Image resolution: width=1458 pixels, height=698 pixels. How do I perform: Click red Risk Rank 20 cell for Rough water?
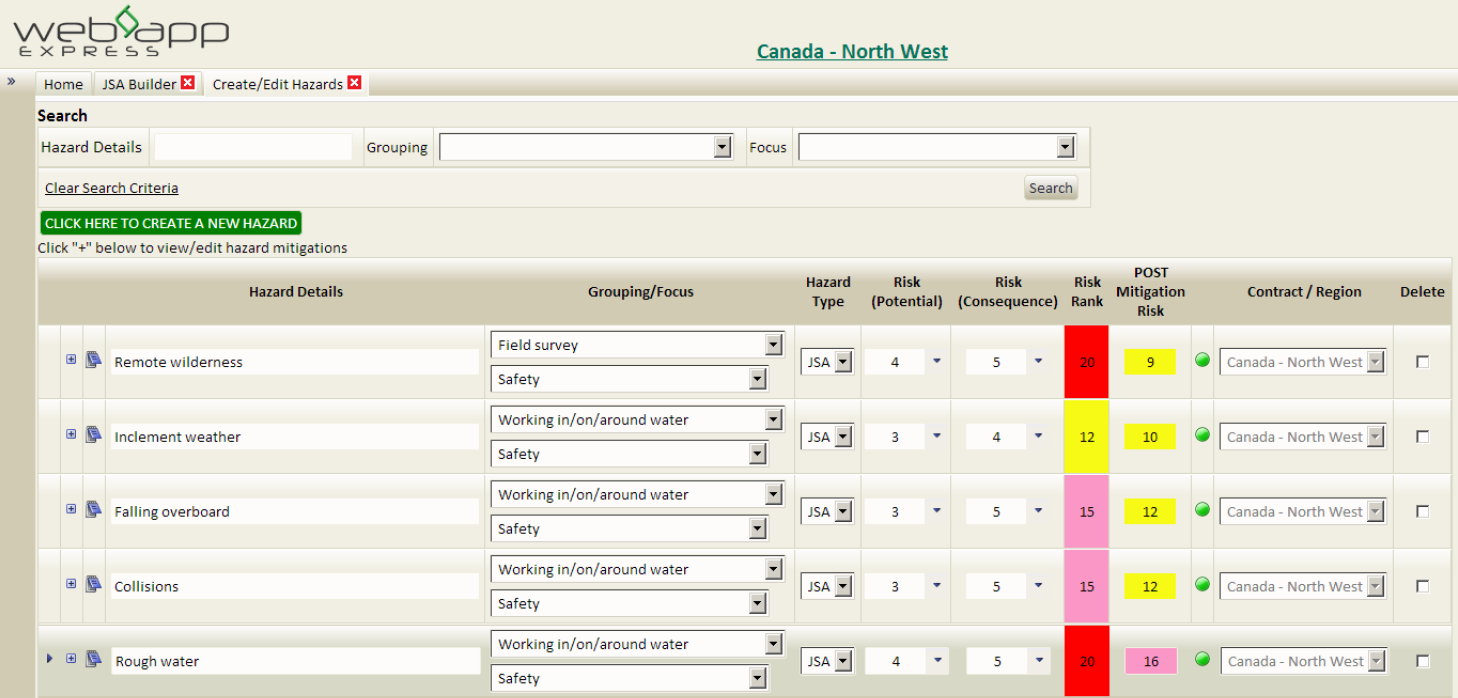[x=1087, y=661]
